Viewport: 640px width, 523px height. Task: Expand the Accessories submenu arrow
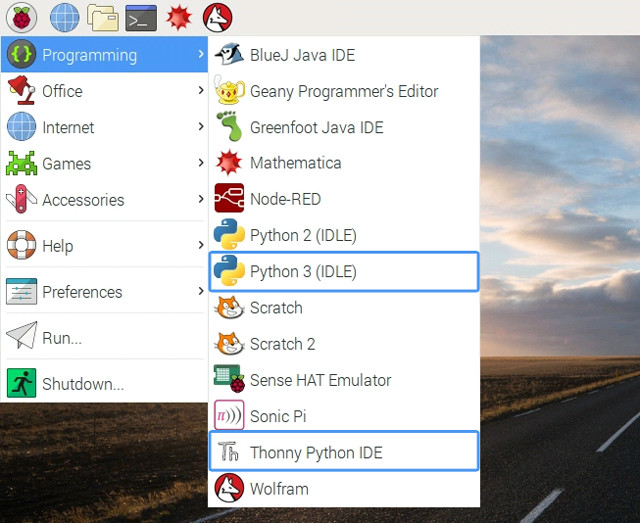pos(200,199)
